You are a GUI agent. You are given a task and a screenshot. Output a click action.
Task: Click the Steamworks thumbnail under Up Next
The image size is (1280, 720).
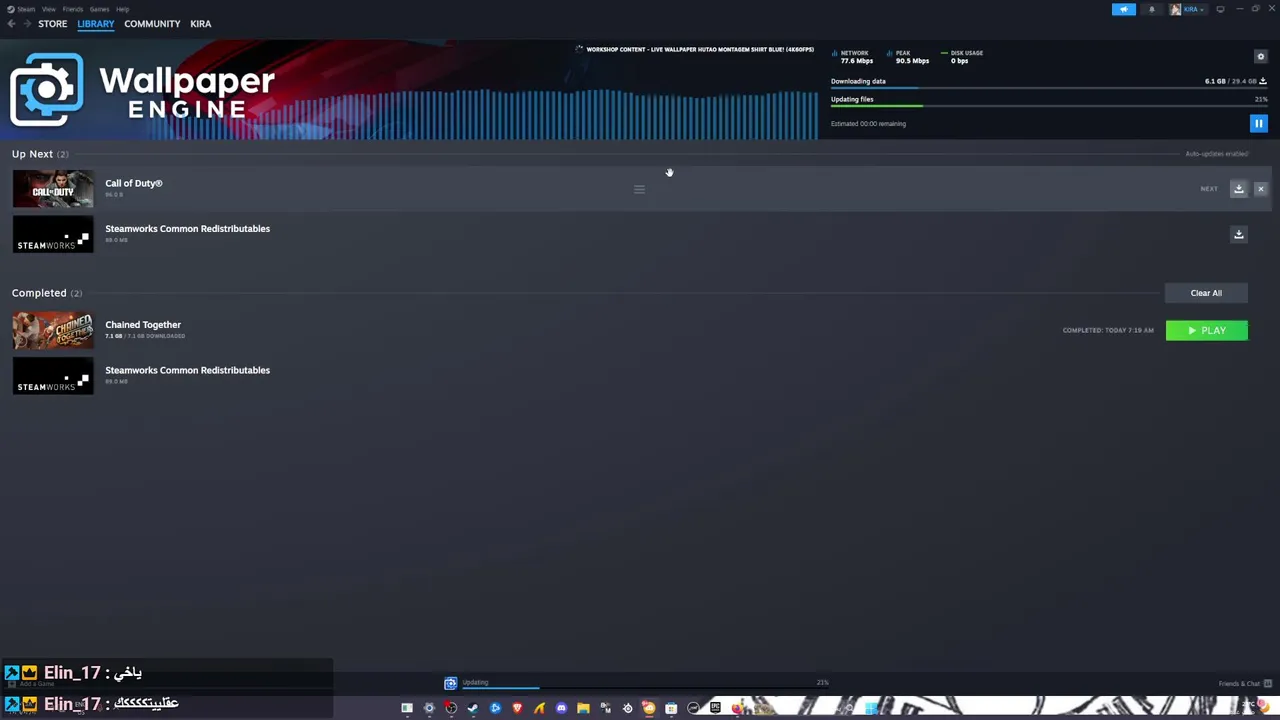pos(53,234)
